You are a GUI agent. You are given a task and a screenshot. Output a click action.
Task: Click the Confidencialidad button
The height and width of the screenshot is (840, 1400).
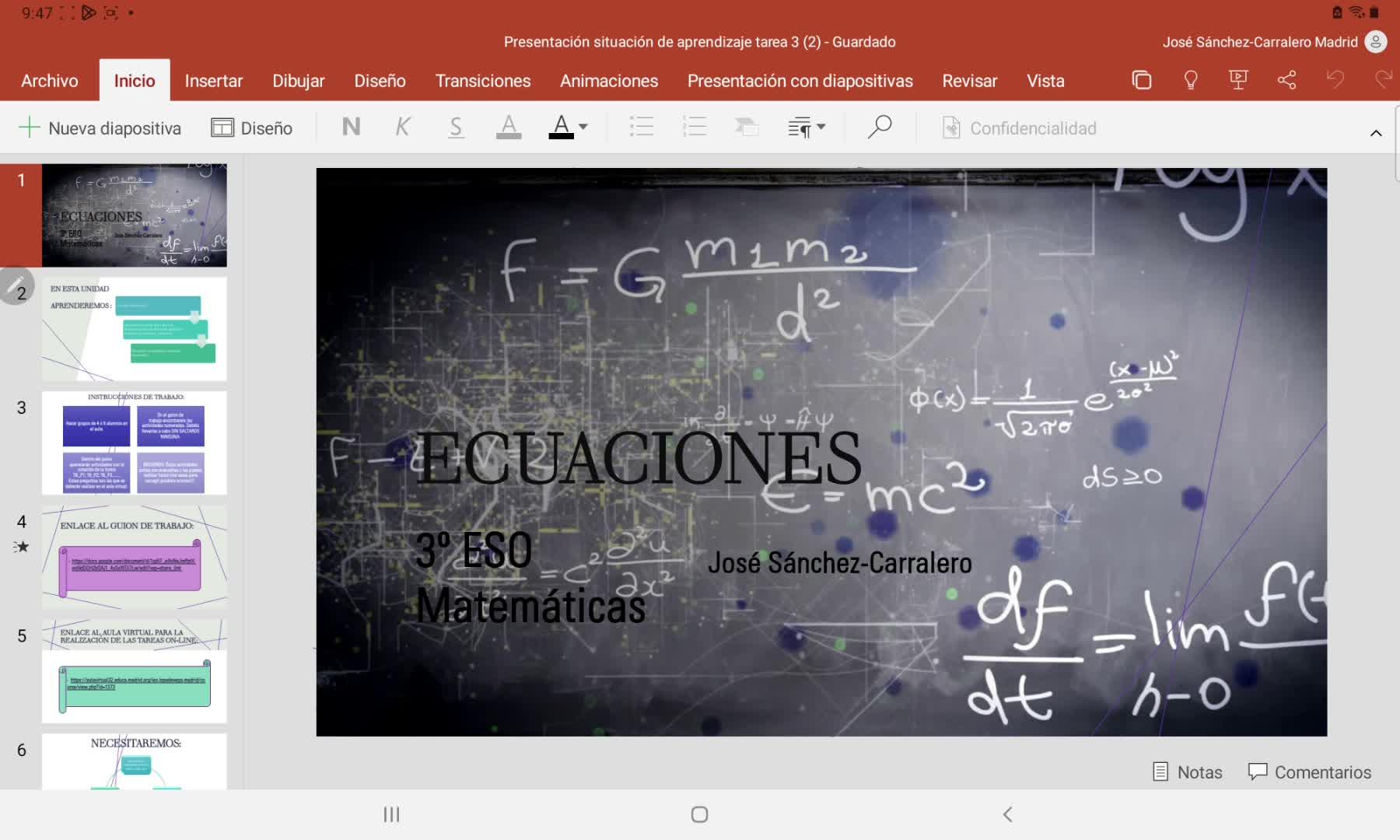pyautogui.click(x=1019, y=128)
